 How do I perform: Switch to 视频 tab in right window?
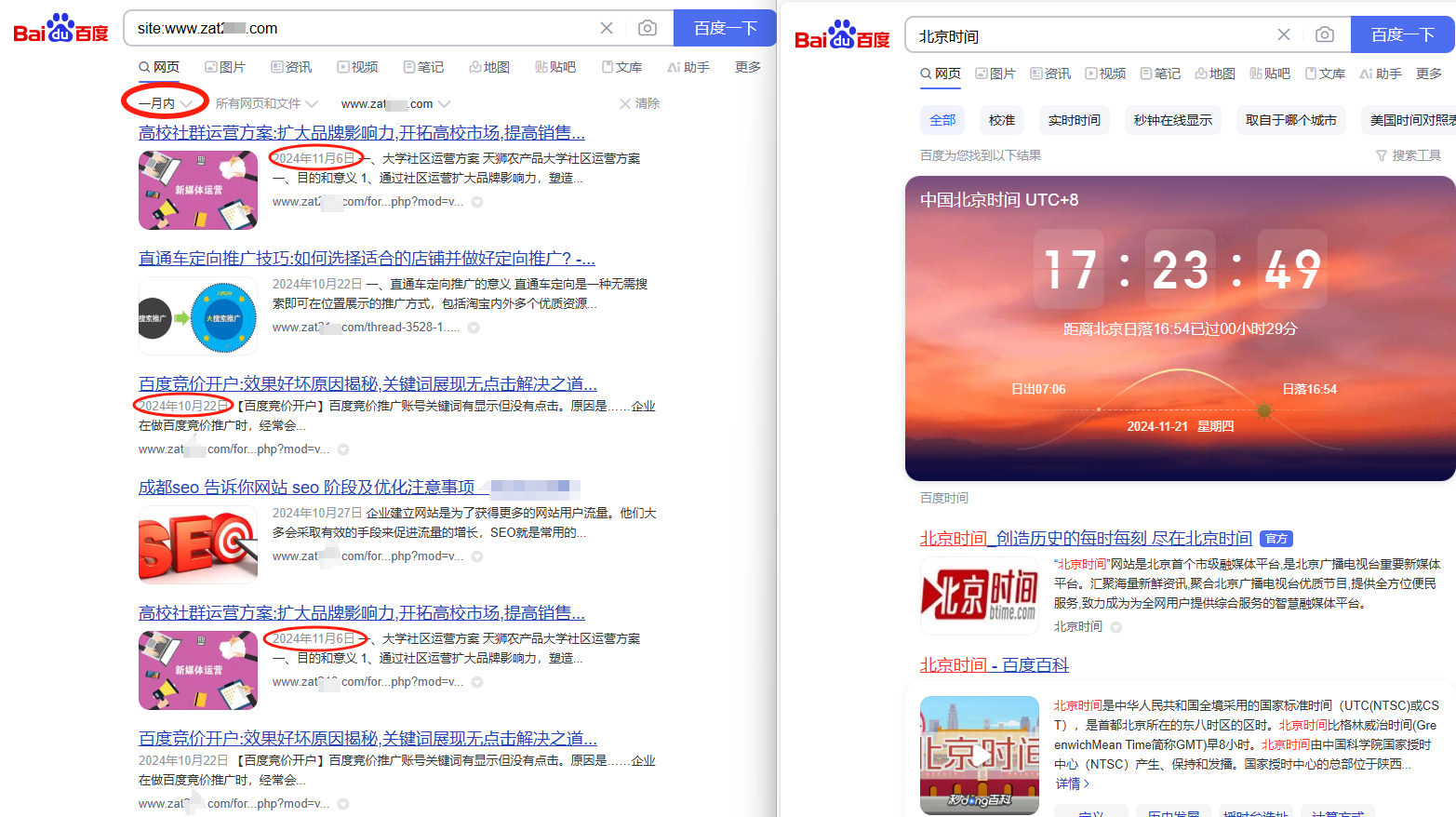(1105, 74)
